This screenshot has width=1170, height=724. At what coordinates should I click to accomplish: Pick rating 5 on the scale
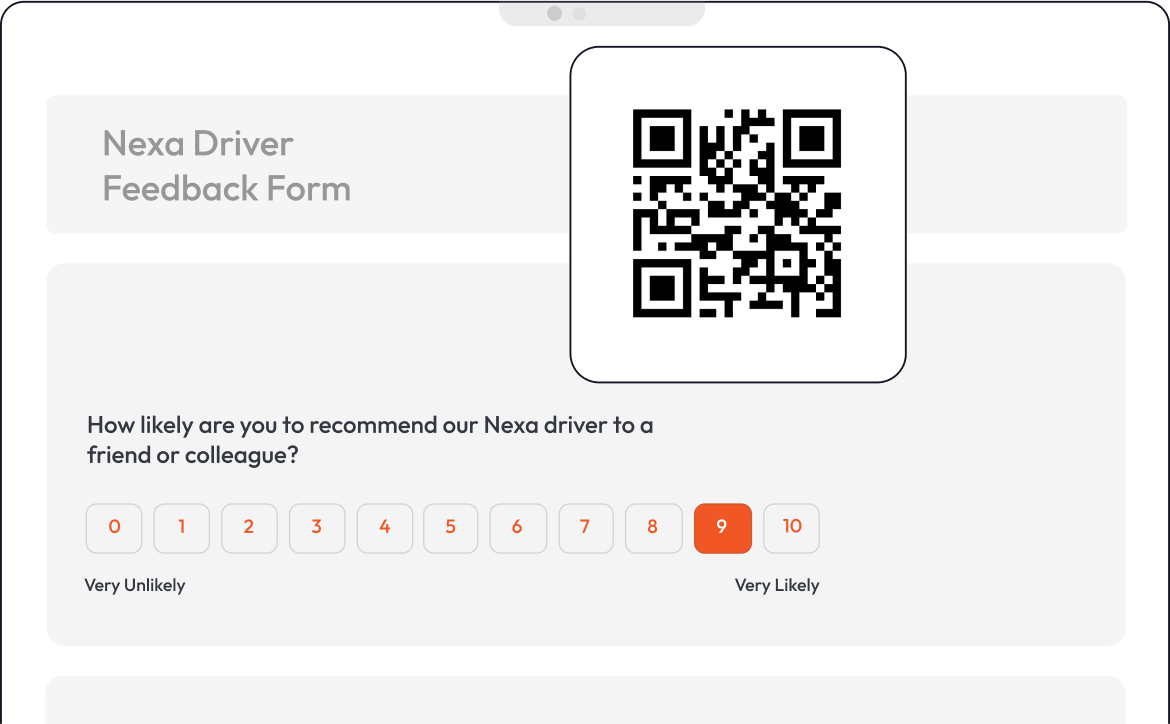click(451, 528)
